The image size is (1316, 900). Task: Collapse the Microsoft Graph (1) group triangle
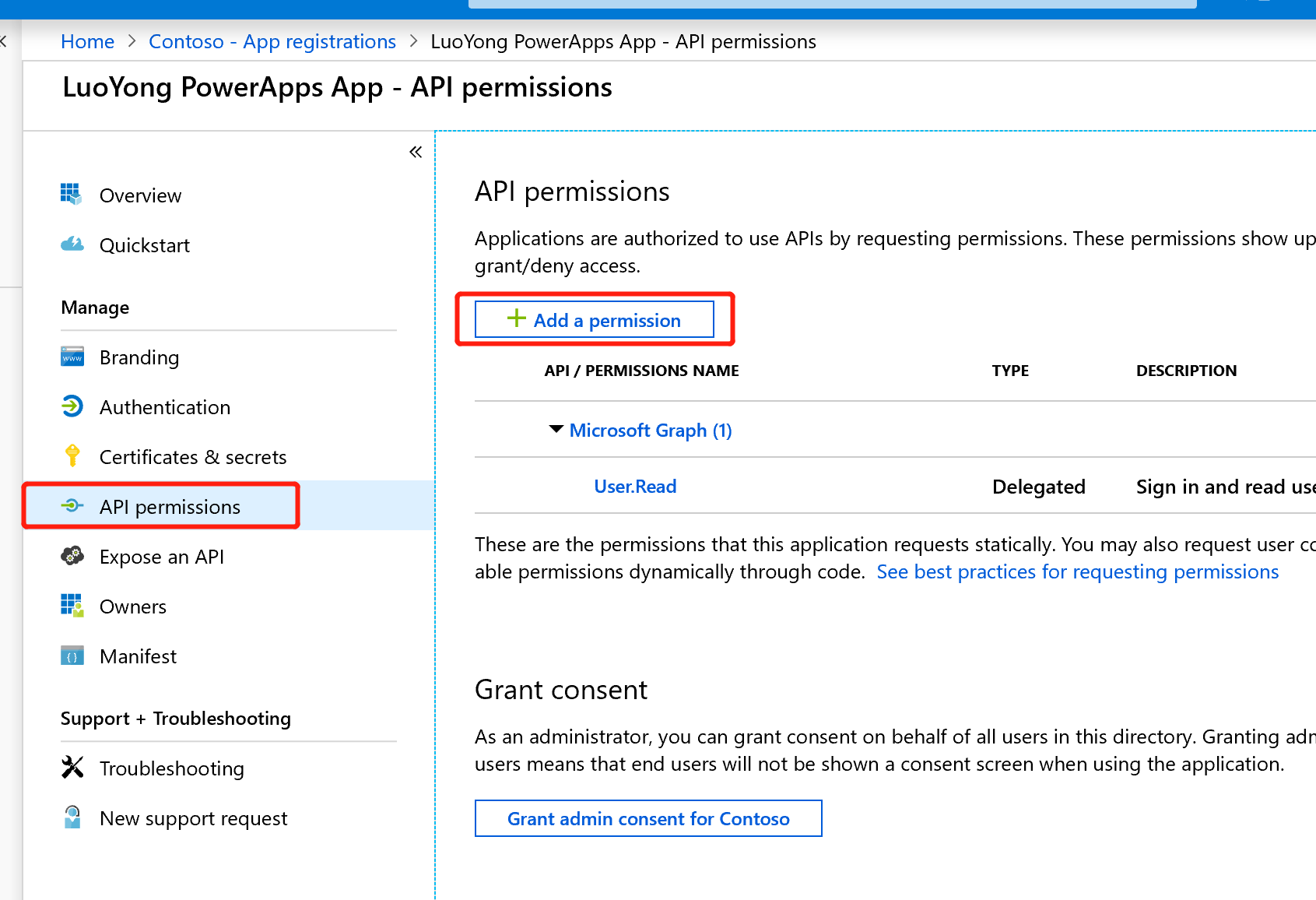click(556, 429)
